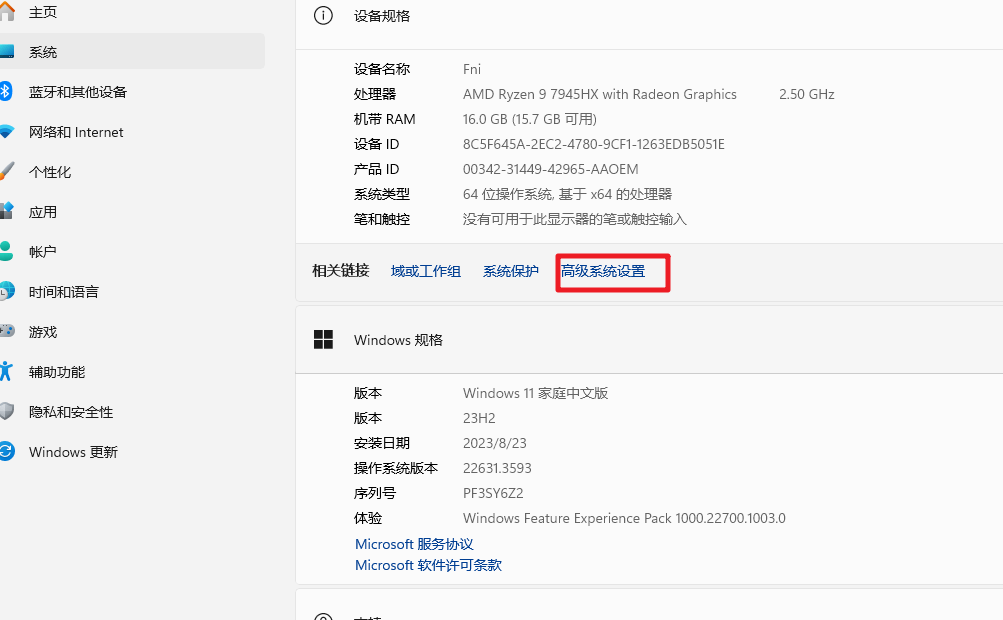The width and height of the screenshot is (1003, 620).
Task: Click the serial number PF3SY6Z2
Action: click(493, 493)
